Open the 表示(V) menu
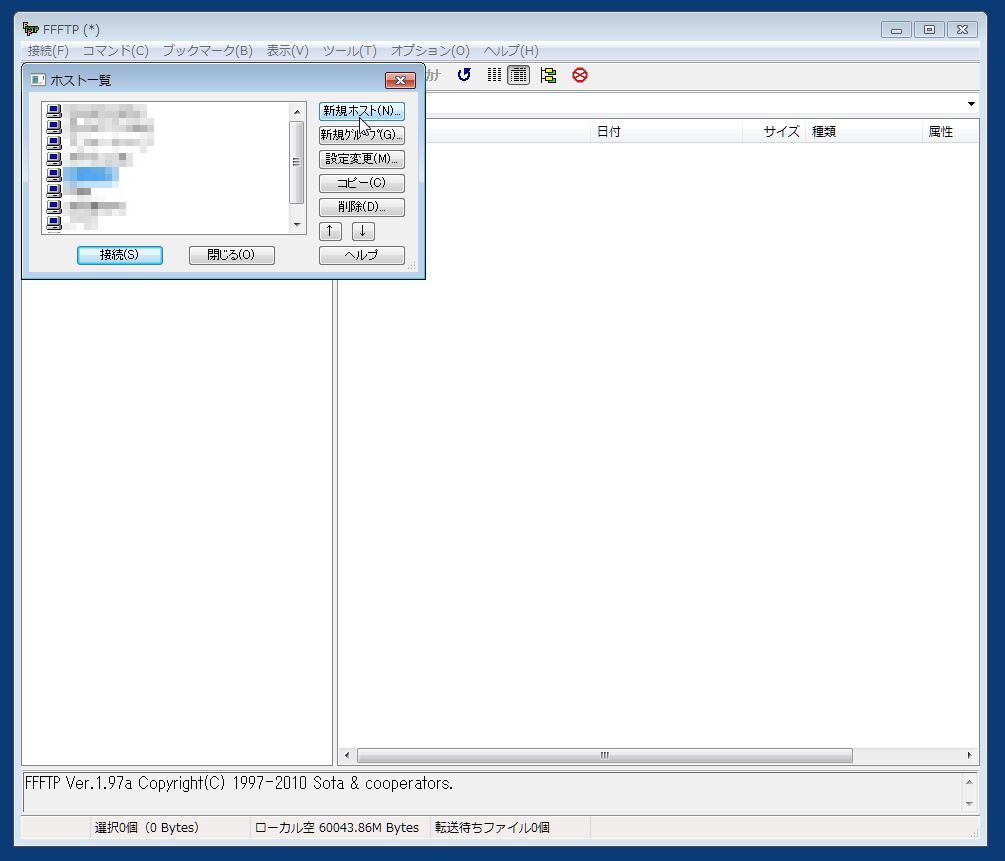Viewport: 1005px width, 861px height. click(x=287, y=51)
